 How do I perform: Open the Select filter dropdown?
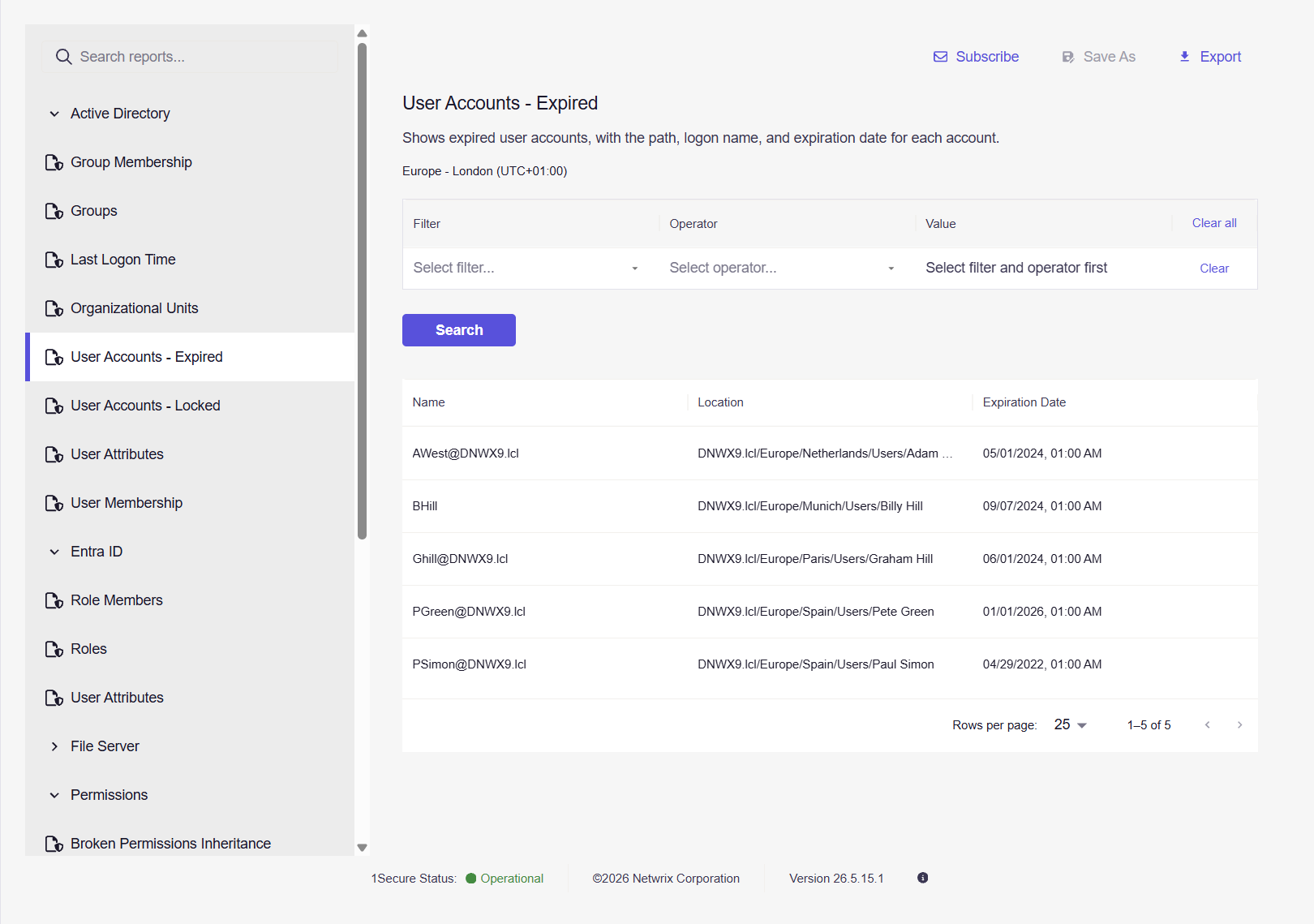coord(526,268)
